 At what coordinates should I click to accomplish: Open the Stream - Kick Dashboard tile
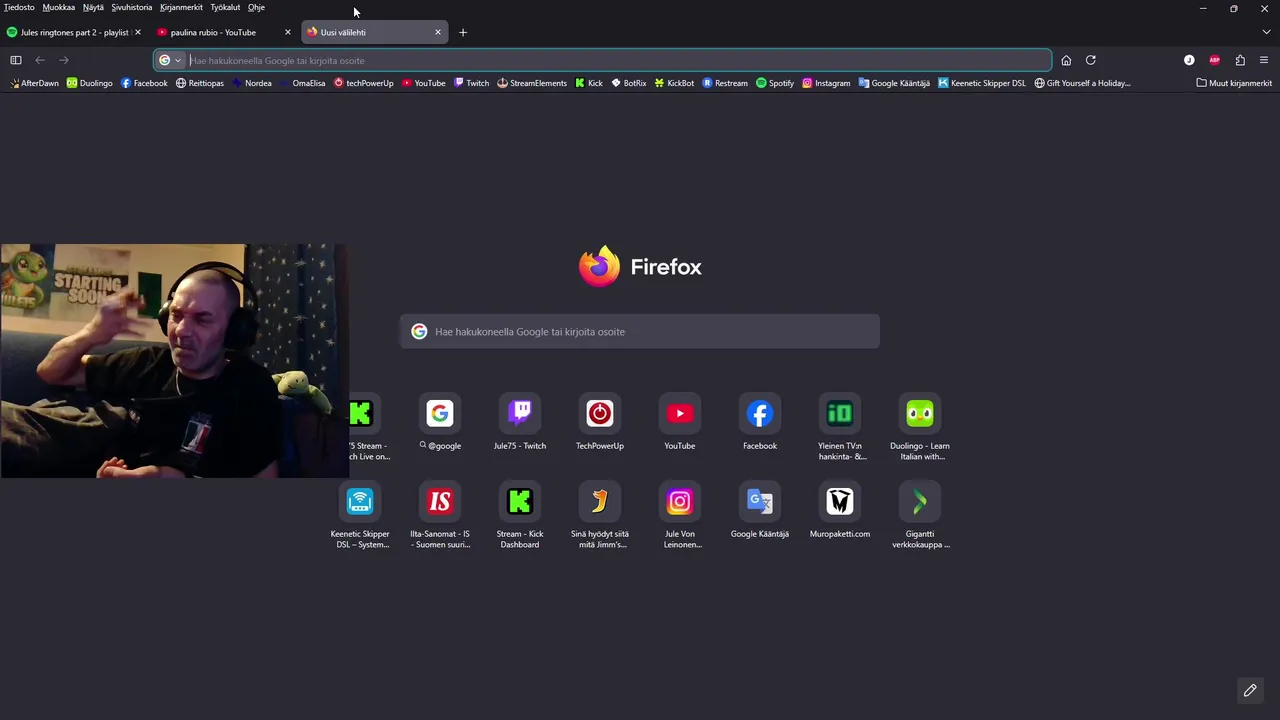click(520, 515)
